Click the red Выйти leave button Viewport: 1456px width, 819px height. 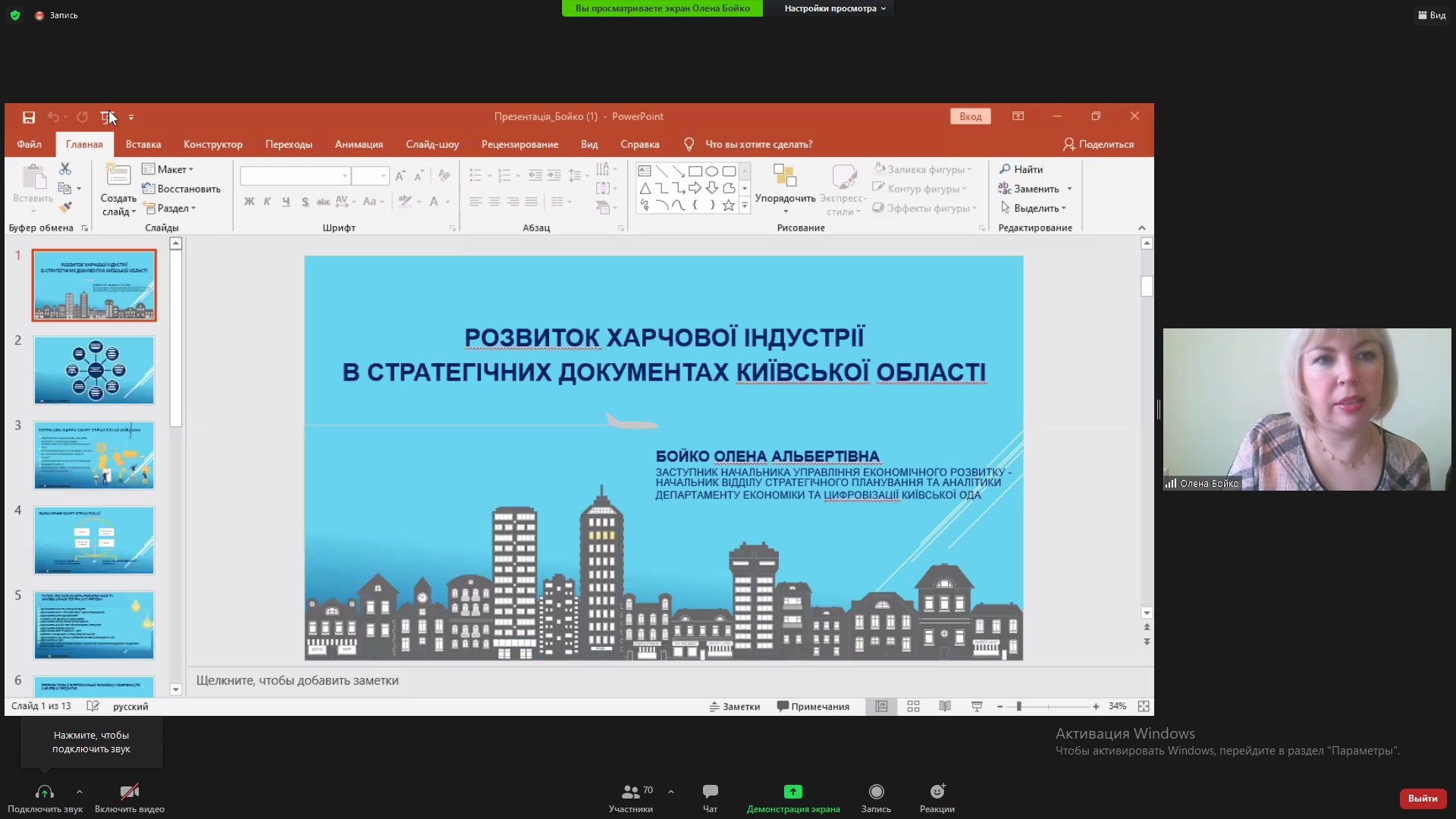click(x=1422, y=798)
